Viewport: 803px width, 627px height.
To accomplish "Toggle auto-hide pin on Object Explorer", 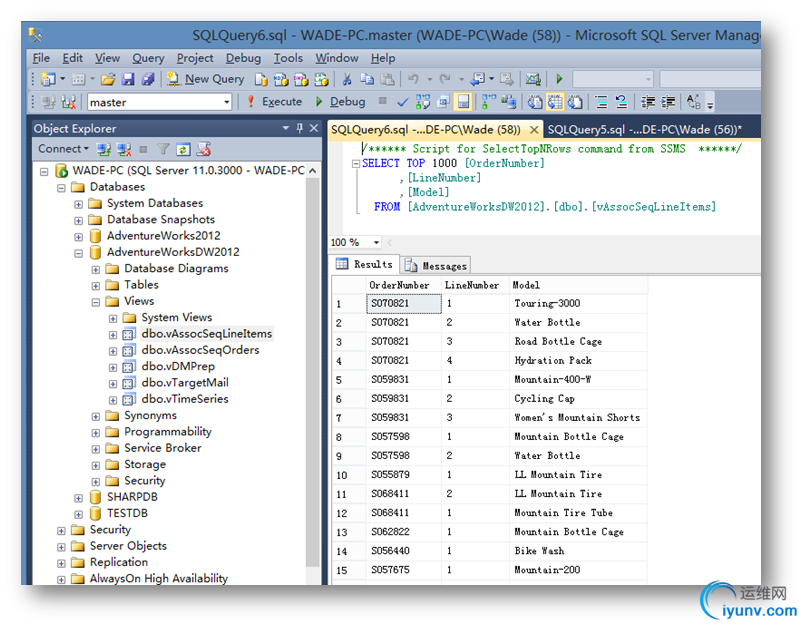I will pos(300,128).
